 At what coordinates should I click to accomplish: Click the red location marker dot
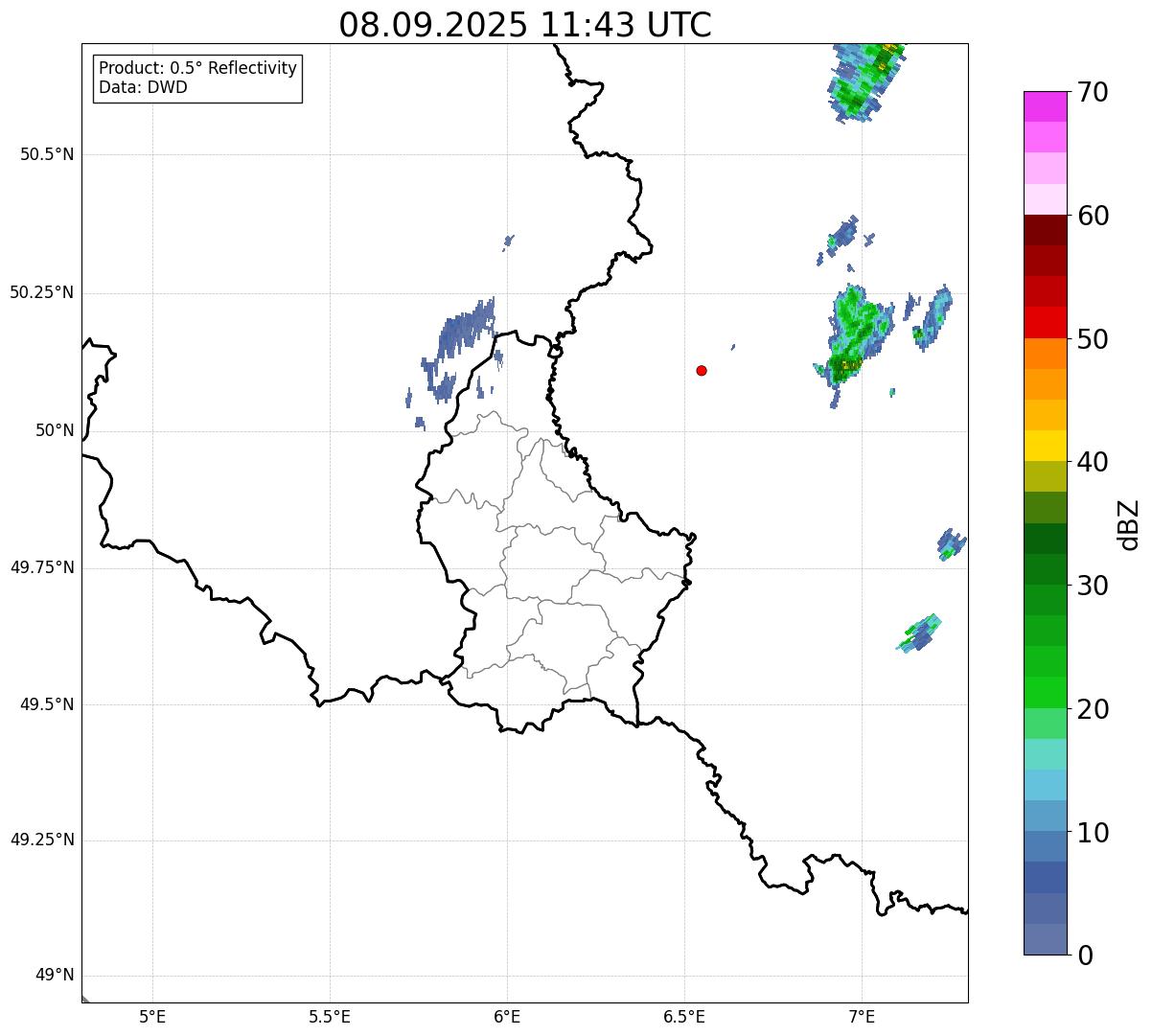(x=702, y=370)
